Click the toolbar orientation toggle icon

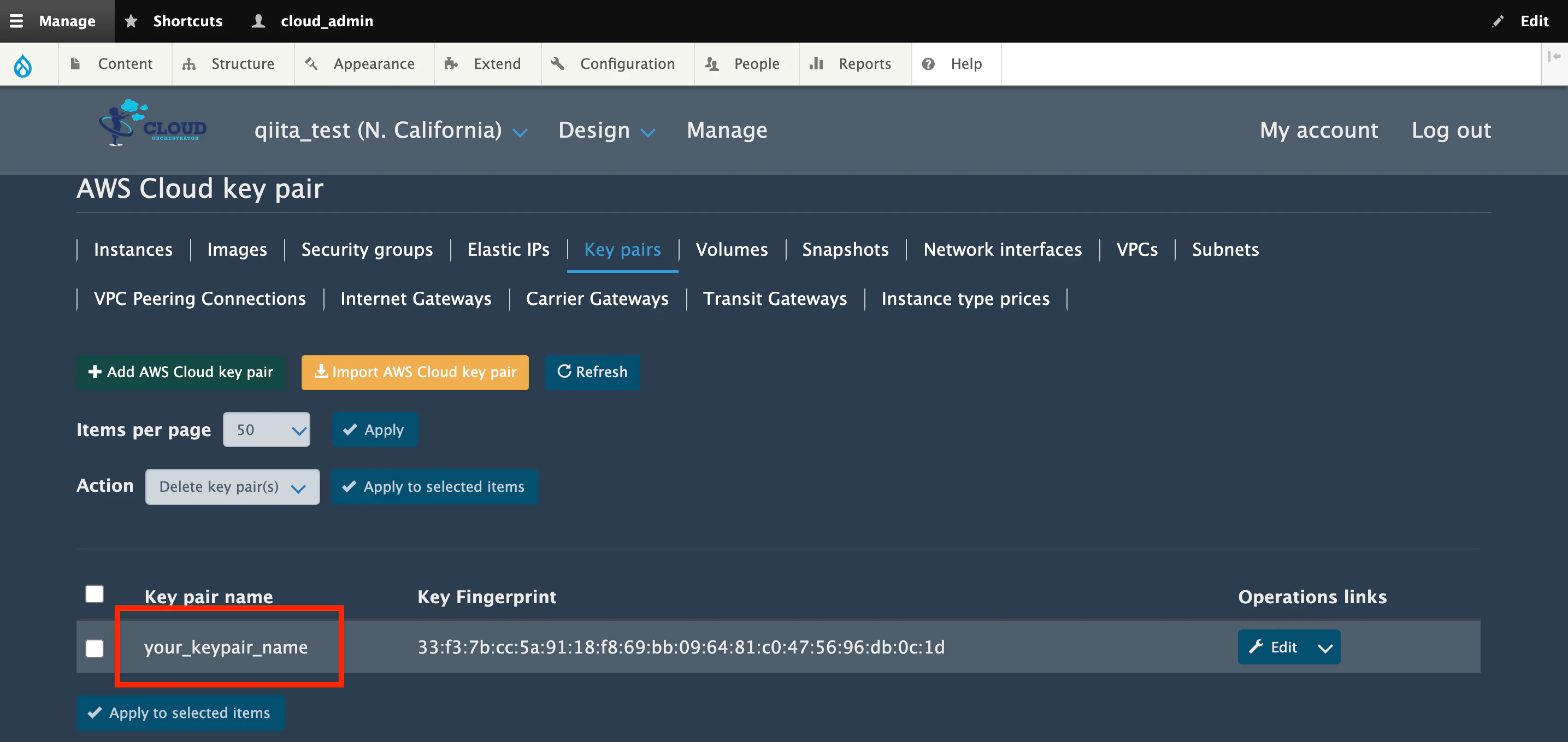[1554, 57]
